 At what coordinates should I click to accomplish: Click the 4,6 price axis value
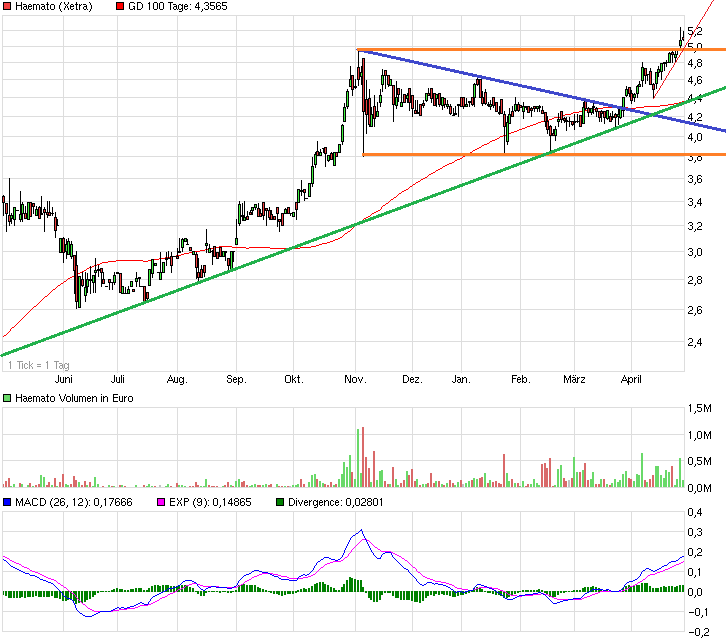(x=695, y=81)
